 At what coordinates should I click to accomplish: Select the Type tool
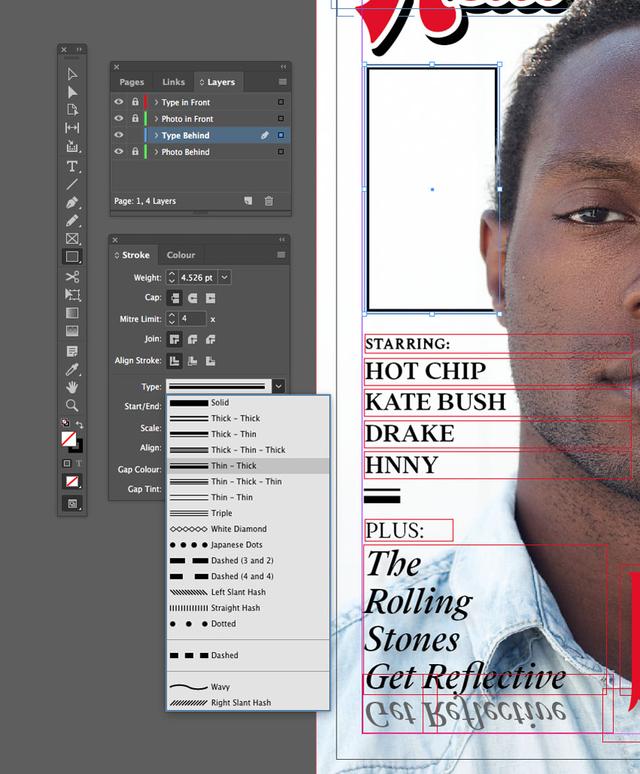point(72,166)
